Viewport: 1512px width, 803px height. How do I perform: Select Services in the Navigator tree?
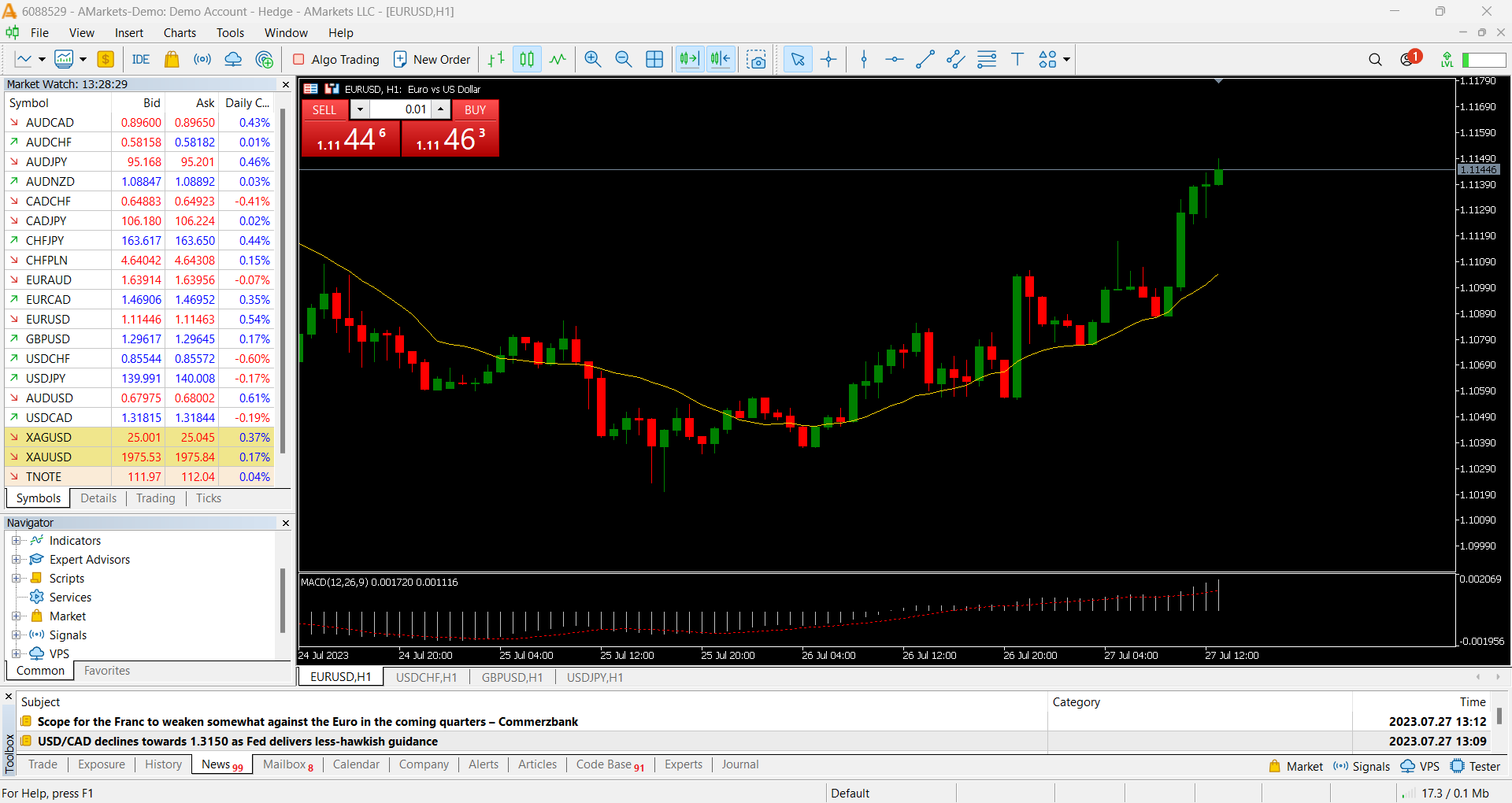click(70, 597)
